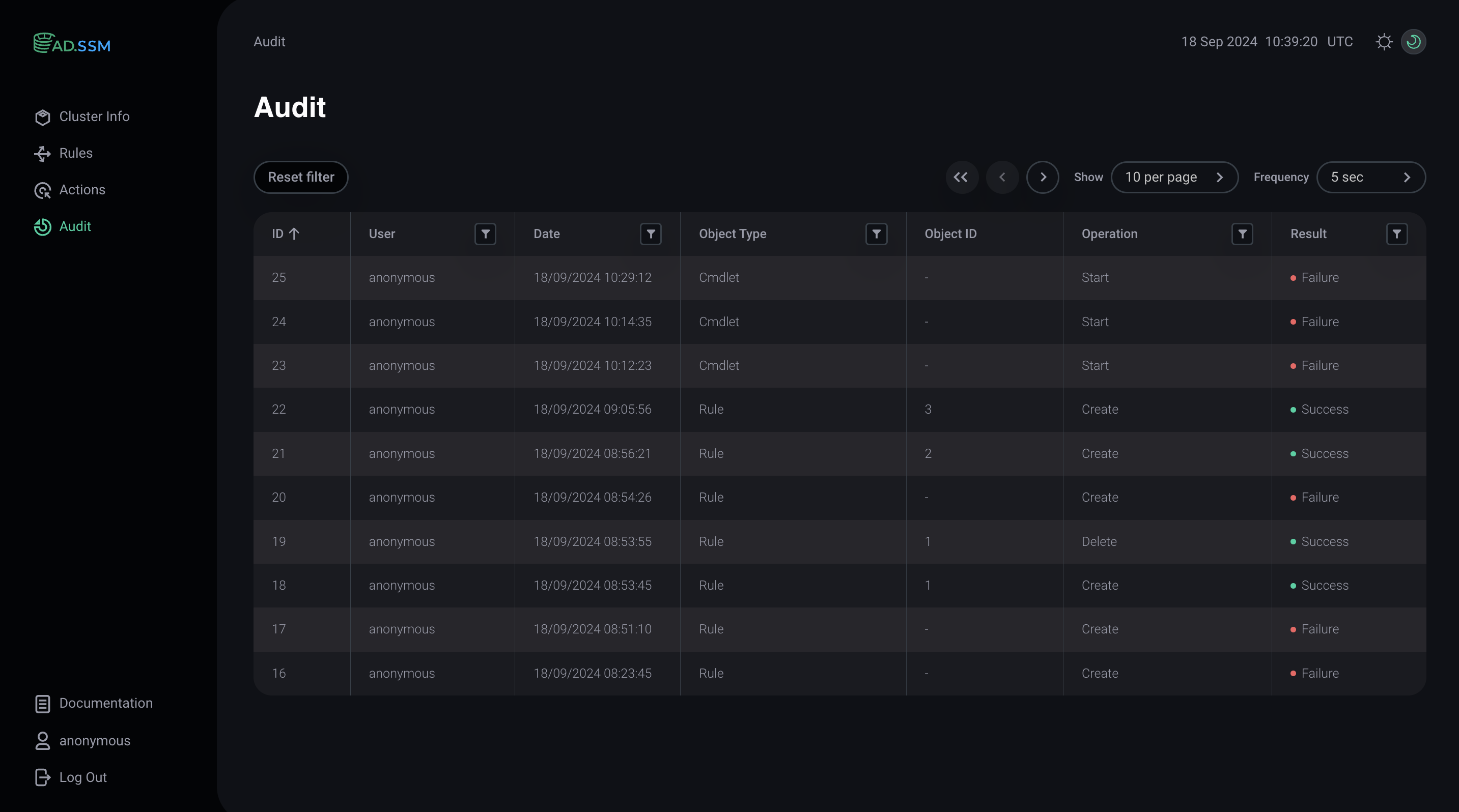Open the User column filter
The image size is (1459, 812).
[485, 234]
